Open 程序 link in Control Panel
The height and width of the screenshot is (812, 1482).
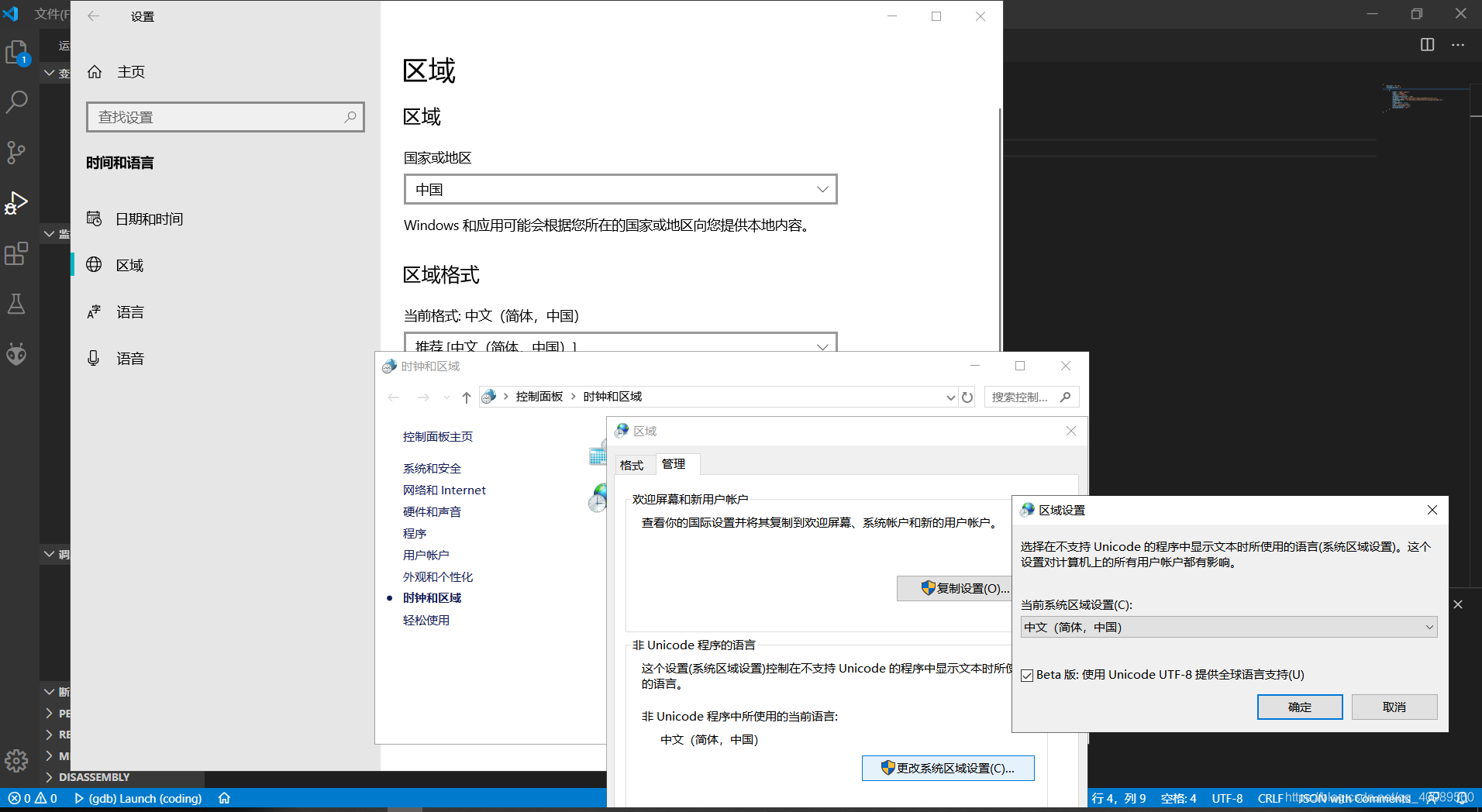pyautogui.click(x=415, y=534)
